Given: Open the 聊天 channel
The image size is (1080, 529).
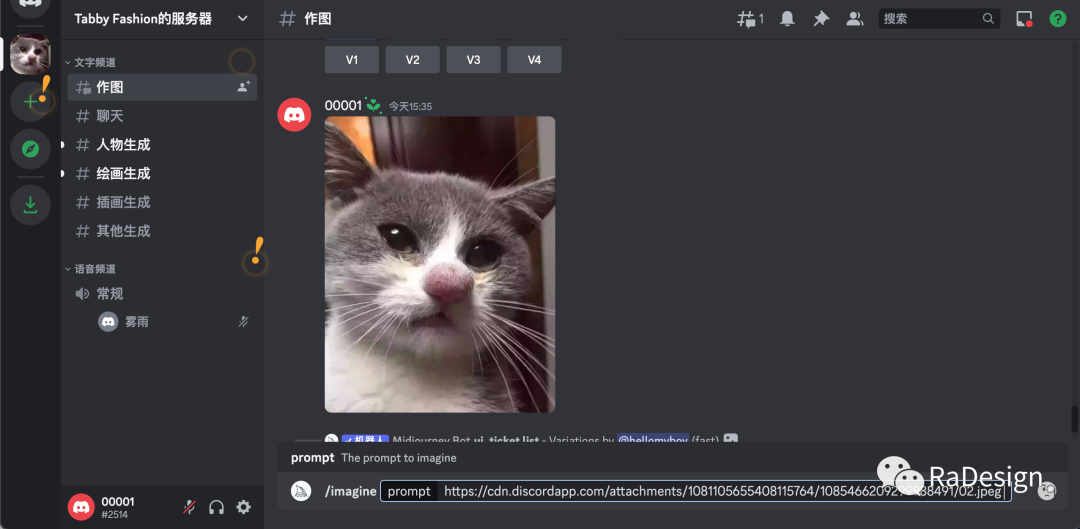Looking at the screenshot, I should pyautogui.click(x=162, y=116).
